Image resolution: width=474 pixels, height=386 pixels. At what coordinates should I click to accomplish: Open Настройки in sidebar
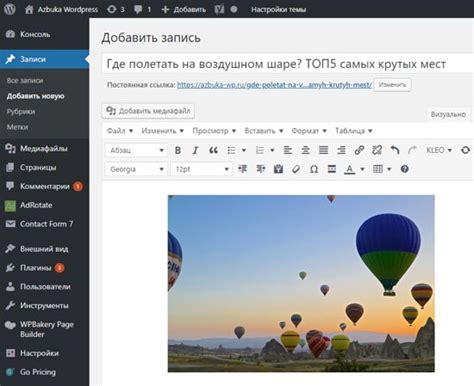point(44,353)
